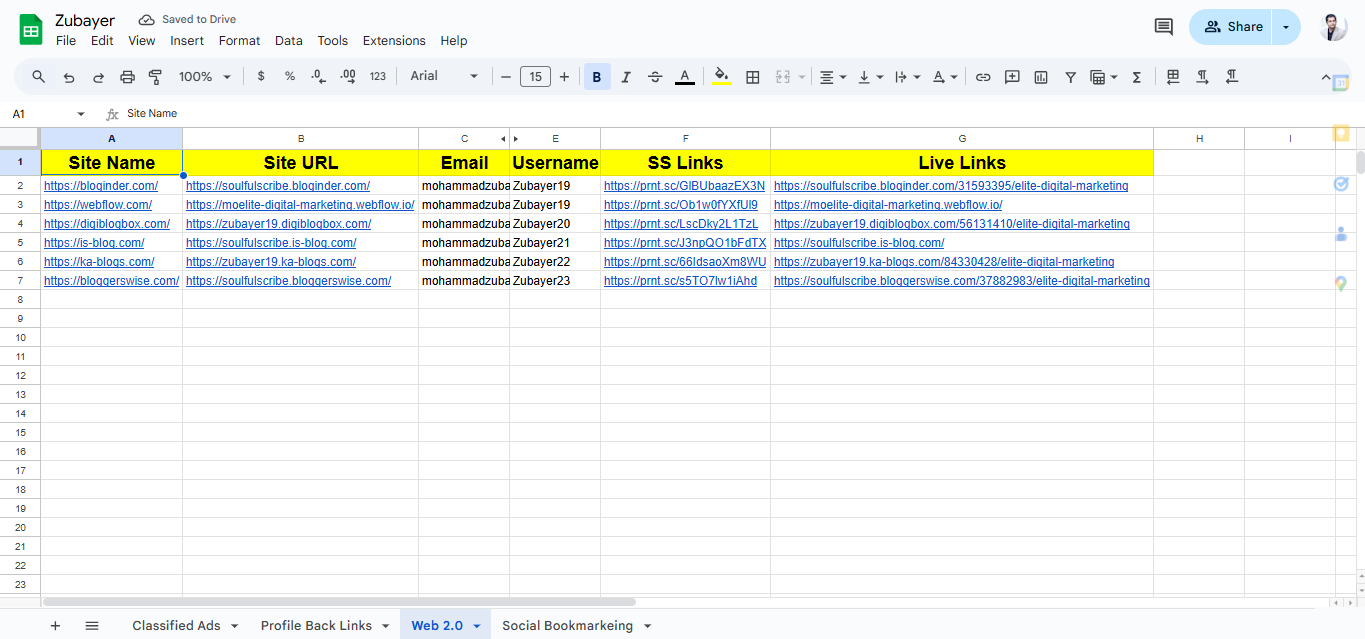Click the Share button
This screenshot has height=639, width=1365.
pyautogui.click(x=1231, y=26)
